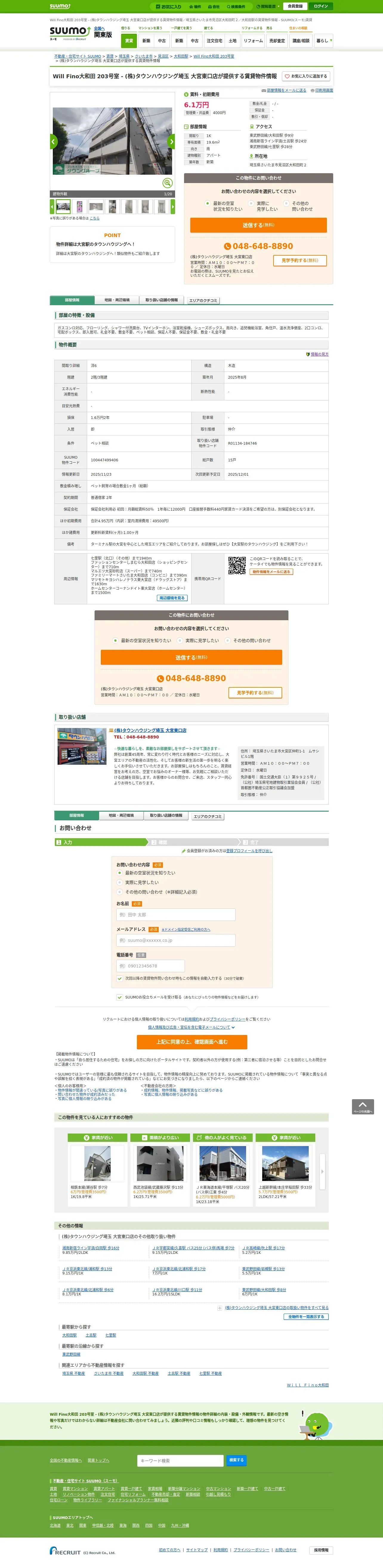The height and width of the screenshot is (1568, 383).
Task: Focus the メールアドレス input field
Action: coord(176,940)
